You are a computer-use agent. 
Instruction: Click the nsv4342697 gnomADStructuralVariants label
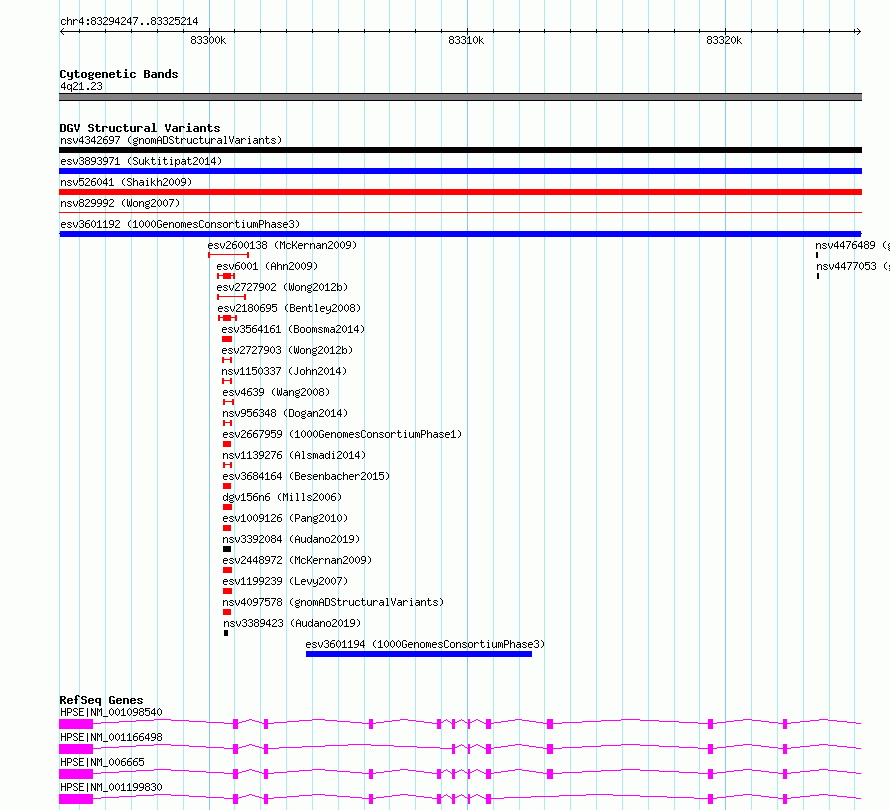pyautogui.click(x=171, y=140)
